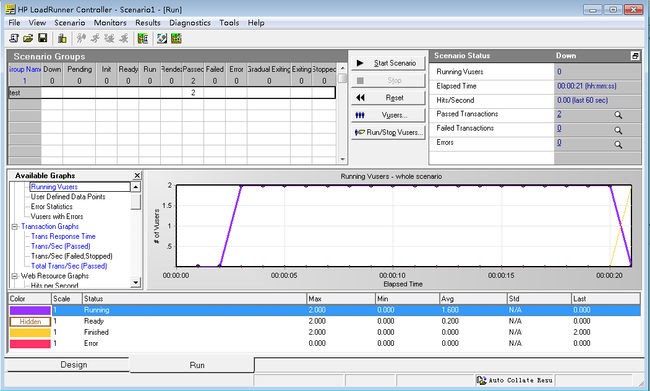This screenshot has width=650, height=391.
Task: Open a scenario with the folder icon
Action: click(x=28, y=39)
